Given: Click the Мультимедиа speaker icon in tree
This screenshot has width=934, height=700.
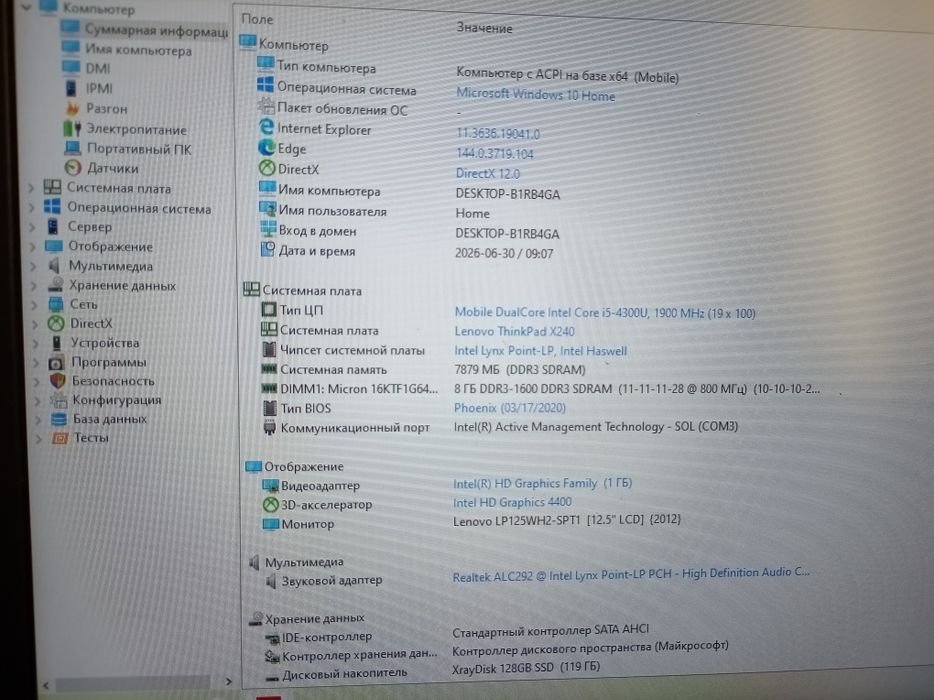Looking at the screenshot, I should click(54, 265).
